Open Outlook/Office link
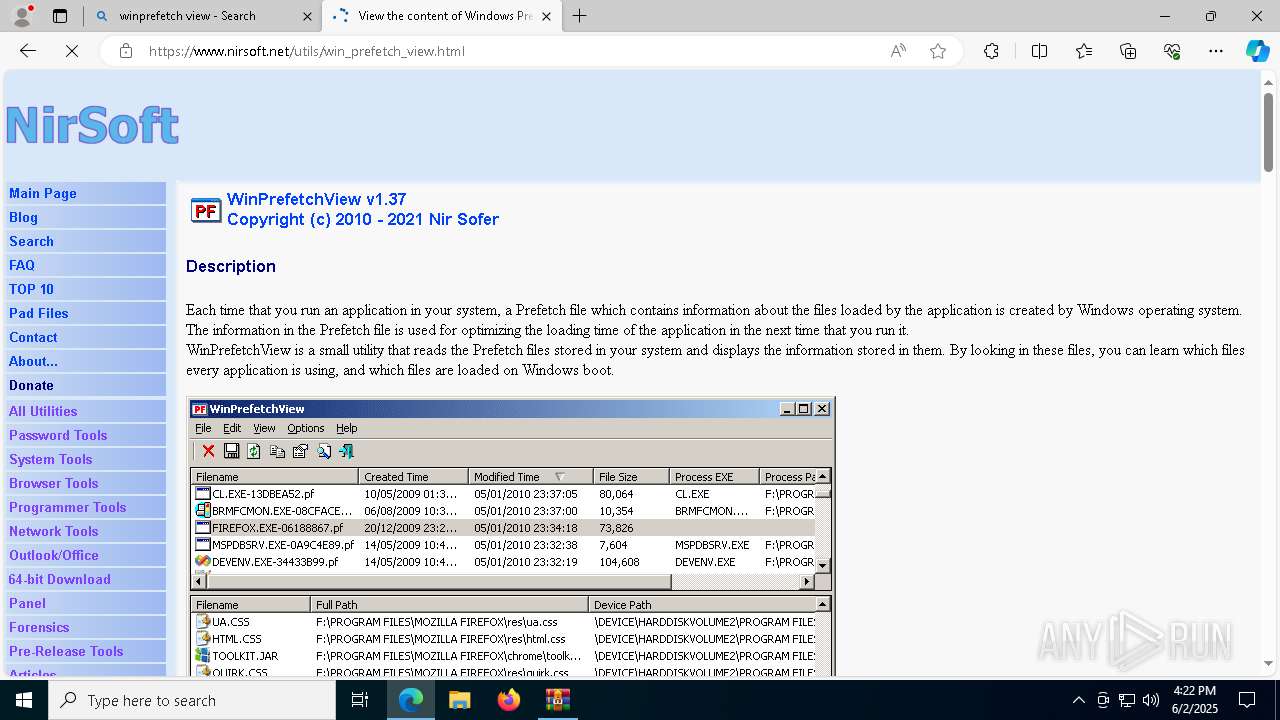The image size is (1280, 720). click(x=54, y=555)
